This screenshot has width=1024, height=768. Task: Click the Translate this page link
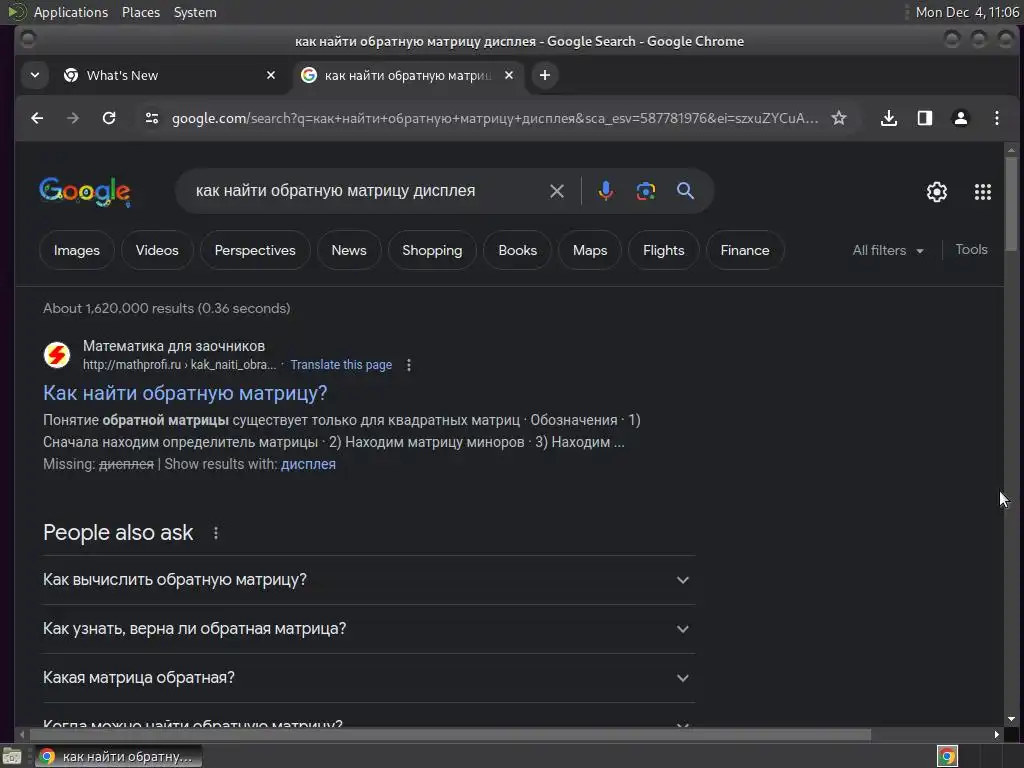point(341,365)
